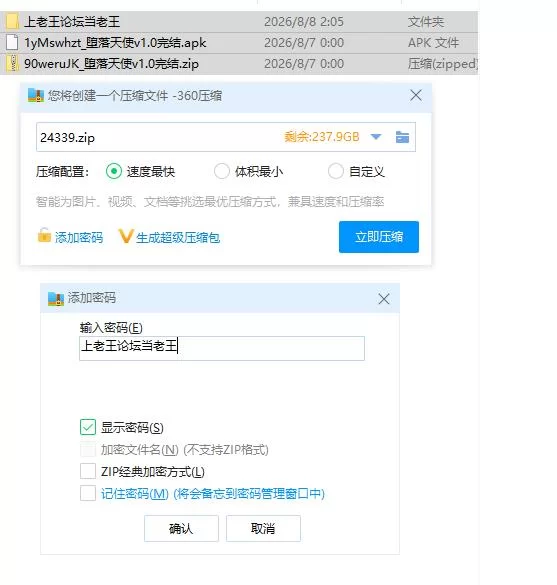
Task: Click the browse folder icon beside 24339.zip
Action: [x=402, y=137]
